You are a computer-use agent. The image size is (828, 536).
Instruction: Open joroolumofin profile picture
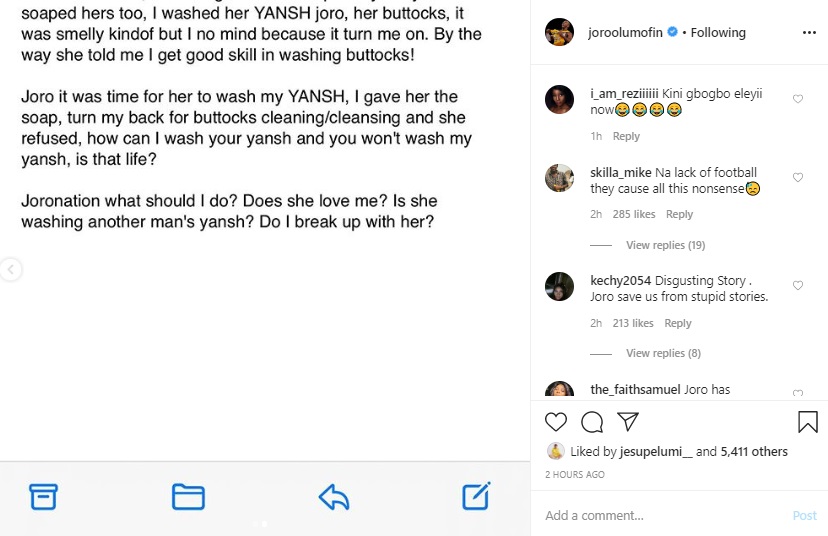559,32
